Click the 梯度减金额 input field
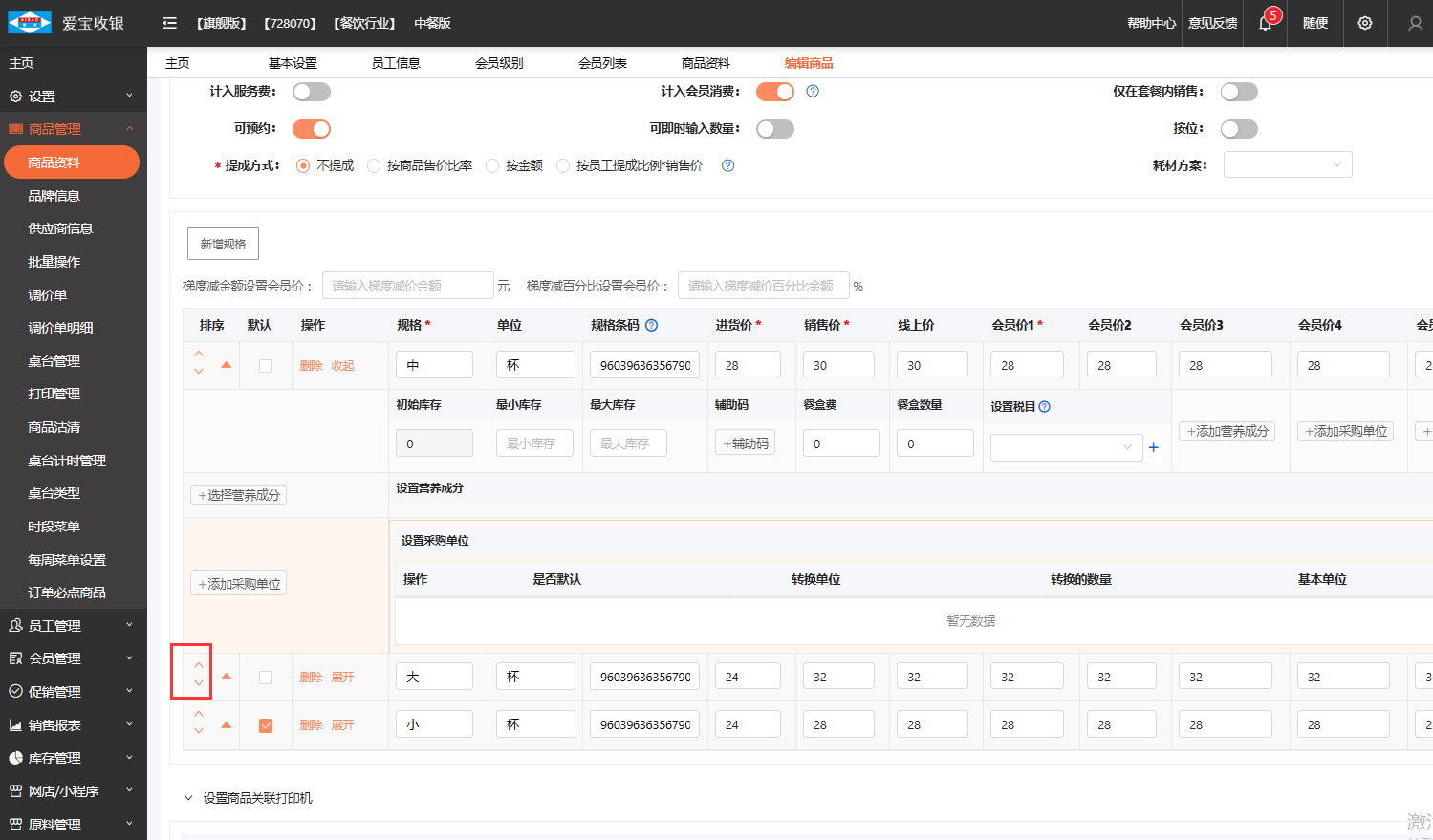The height and width of the screenshot is (840, 1433). pyautogui.click(x=408, y=286)
